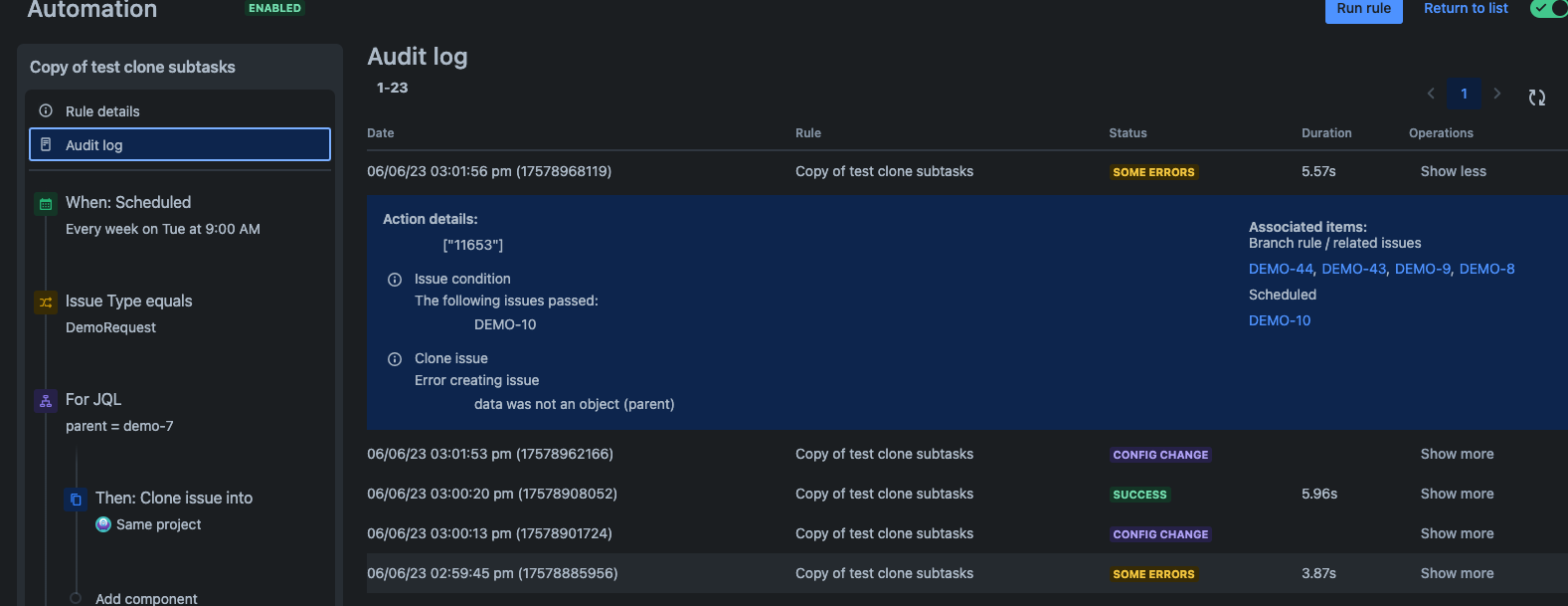Click Return to list link
1568x606 pixels.
[1466, 8]
